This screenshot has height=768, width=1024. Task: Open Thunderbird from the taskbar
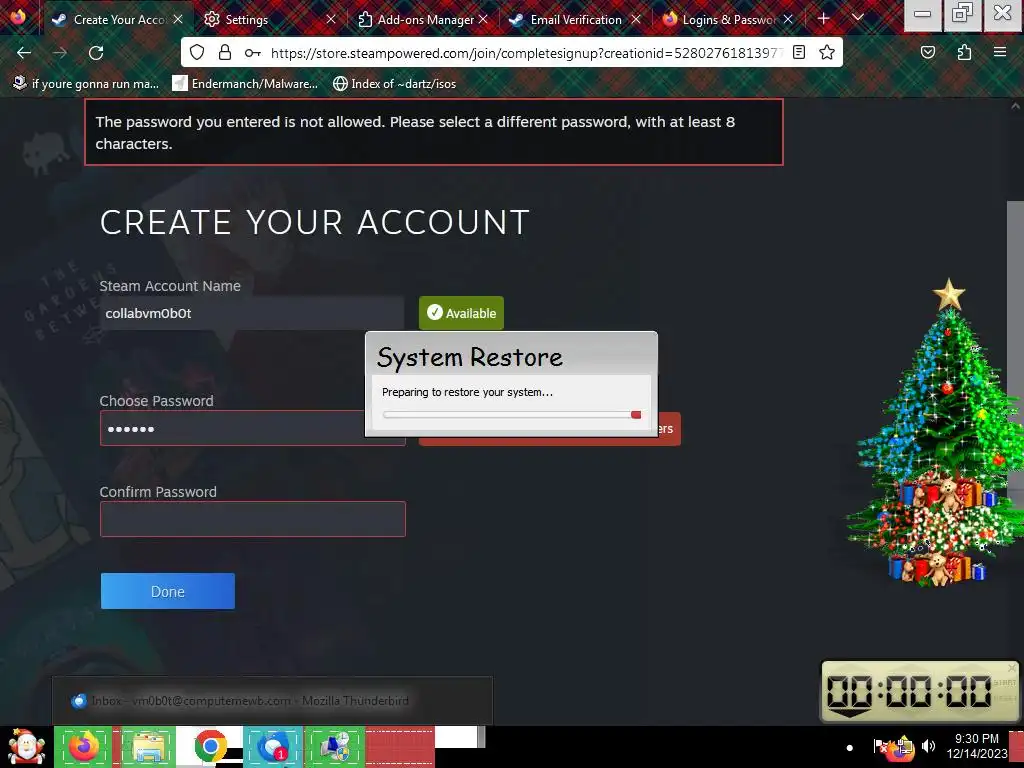pos(273,747)
